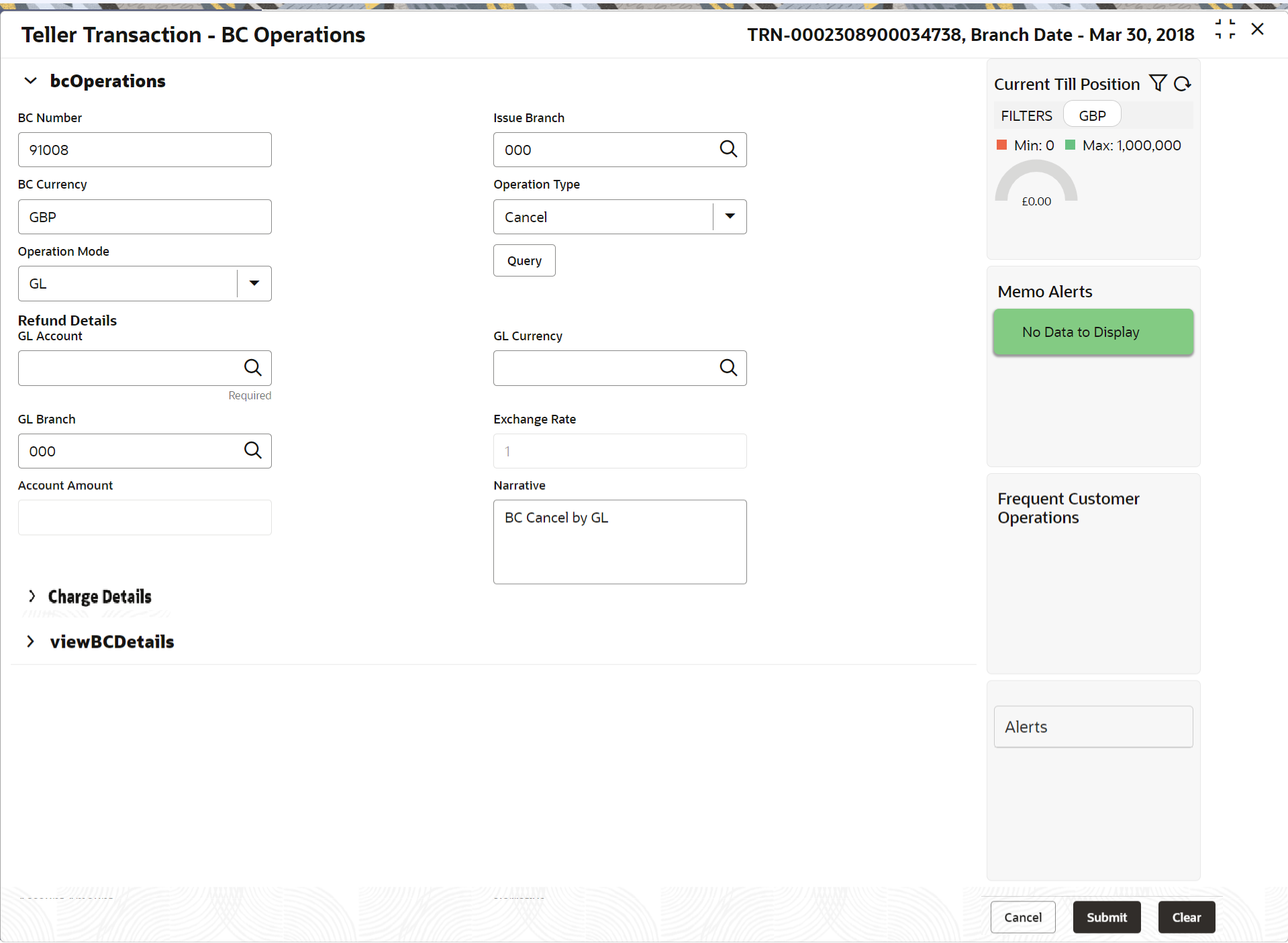Collapse the bcOperations section
1288x943 pixels.
point(30,81)
